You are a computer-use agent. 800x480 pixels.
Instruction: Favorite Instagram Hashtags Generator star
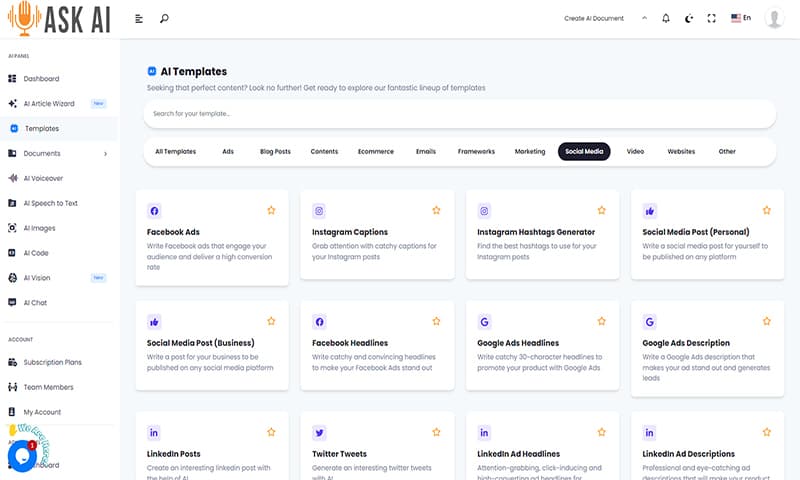coord(602,210)
